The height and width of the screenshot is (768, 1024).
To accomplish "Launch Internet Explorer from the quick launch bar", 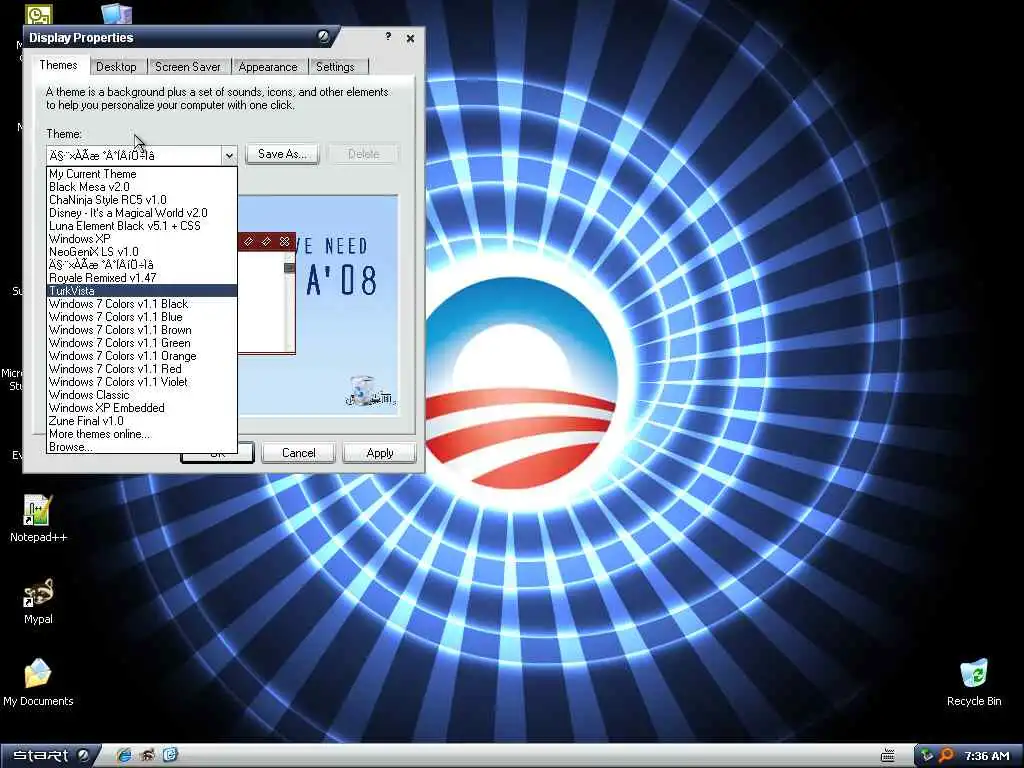I will click(x=123, y=755).
